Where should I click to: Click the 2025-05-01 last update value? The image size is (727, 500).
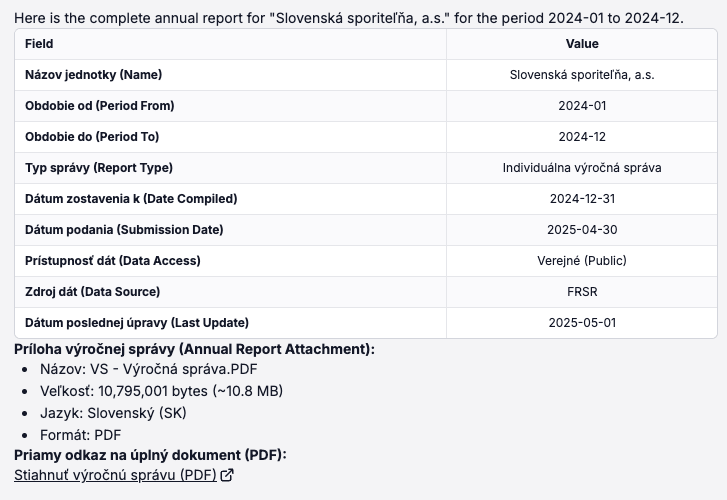tap(582, 323)
